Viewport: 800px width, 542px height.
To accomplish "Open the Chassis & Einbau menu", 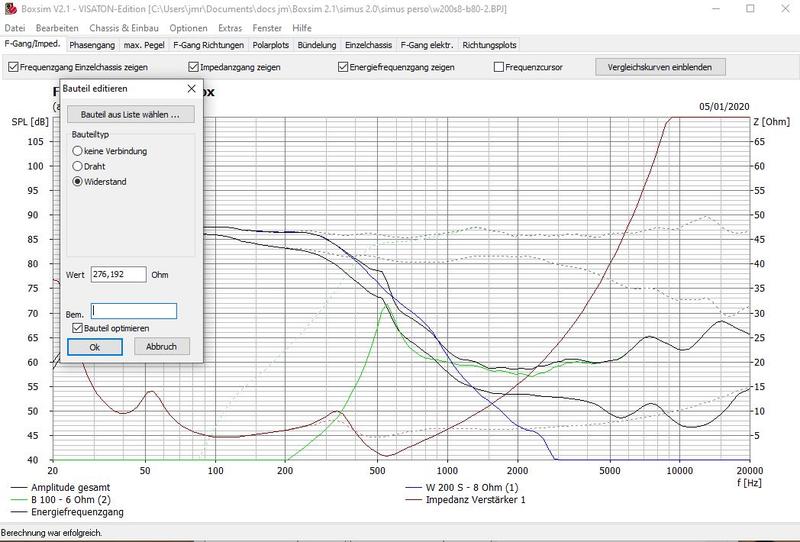I will [124, 28].
